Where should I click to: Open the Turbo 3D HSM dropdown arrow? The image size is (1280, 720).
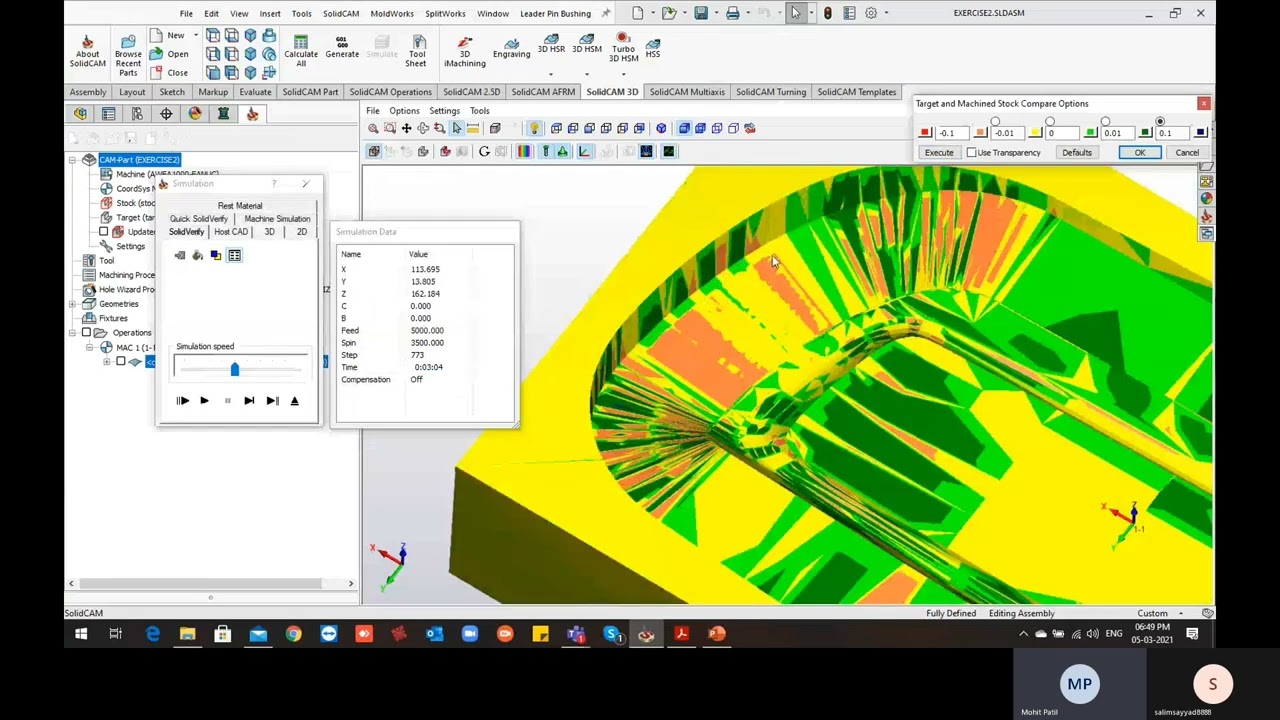623,74
